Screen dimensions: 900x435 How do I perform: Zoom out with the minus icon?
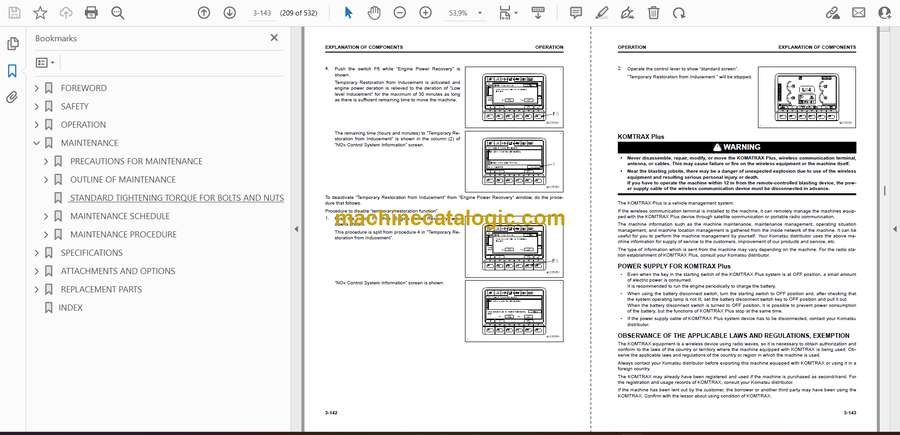pyautogui.click(x=400, y=13)
